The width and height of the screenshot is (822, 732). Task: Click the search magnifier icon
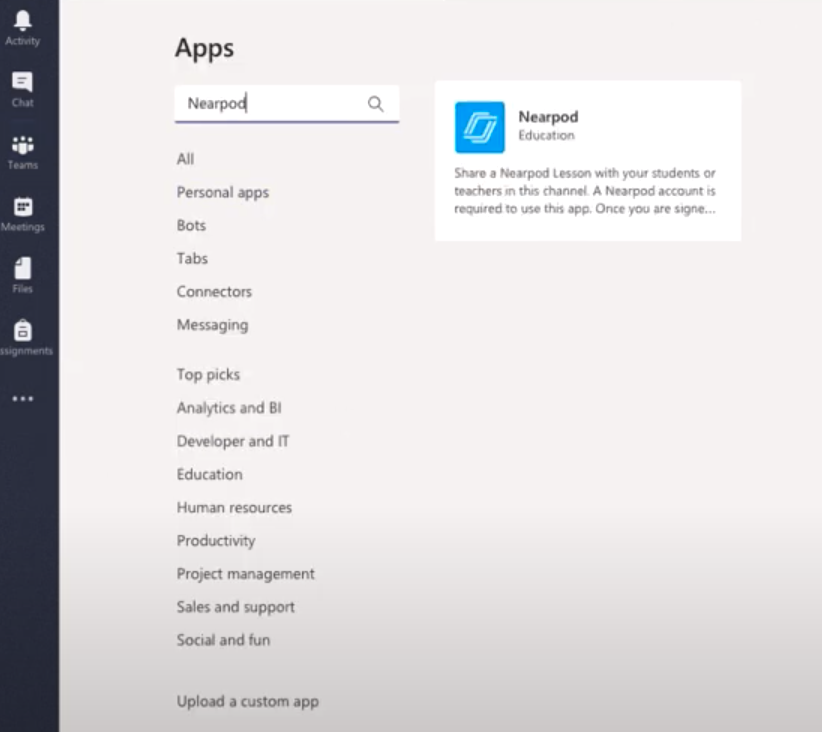tap(376, 104)
